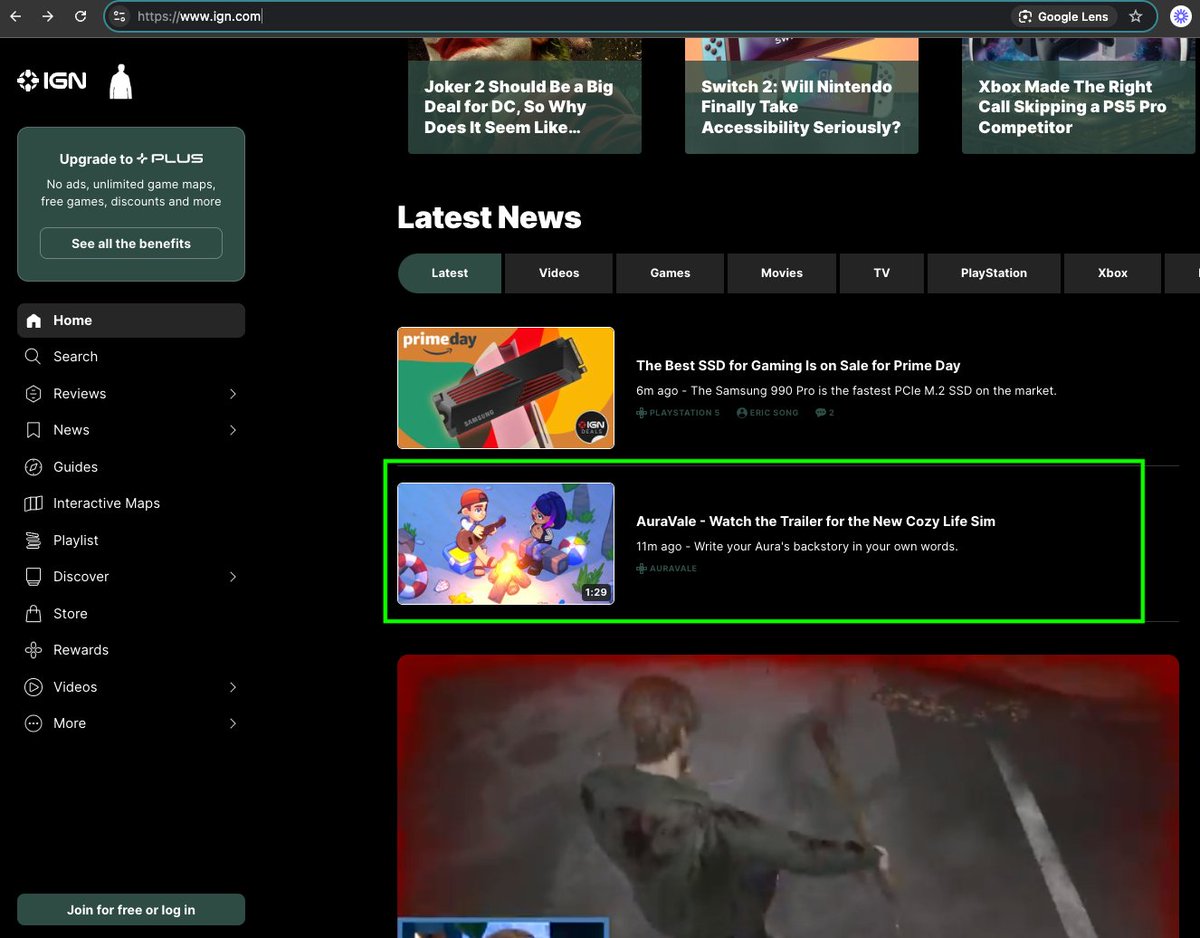Click Join for free or log in
Image resolution: width=1200 pixels, height=938 pixels.
click(131, 910)
